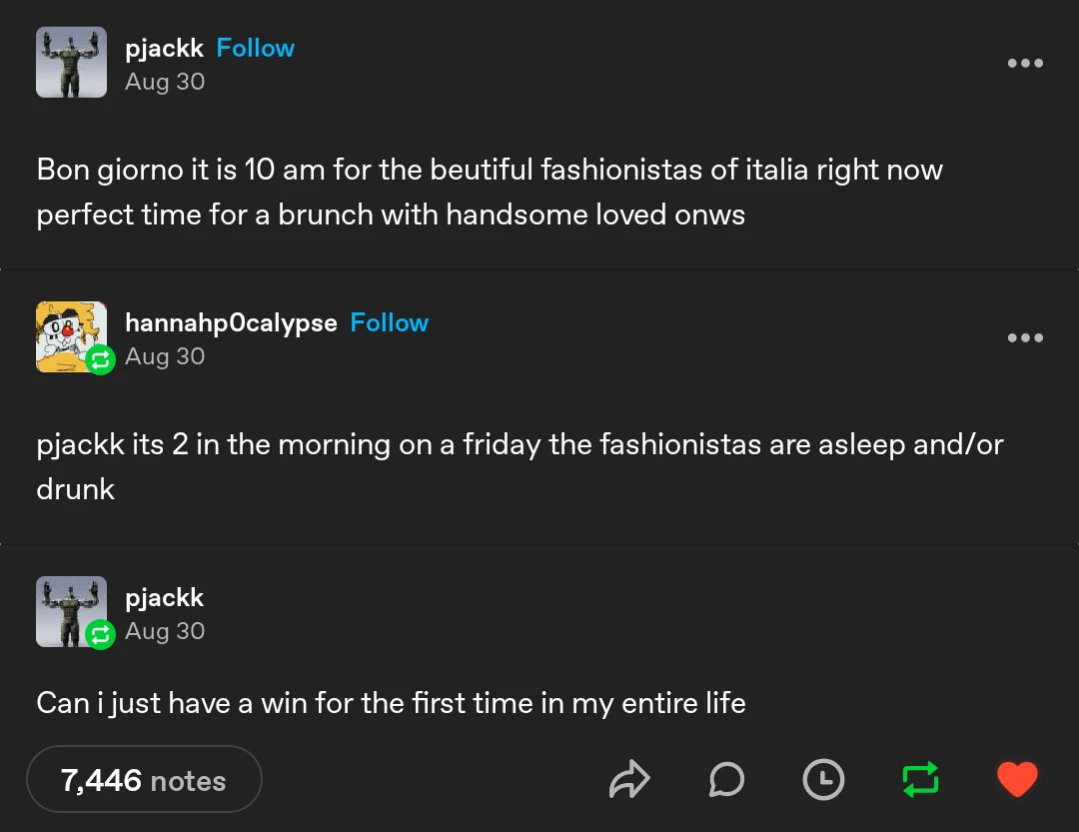Click the reblog badge on pjackk's last avatar
Viewport: 1079px width, 832px height.
(100, 634)
